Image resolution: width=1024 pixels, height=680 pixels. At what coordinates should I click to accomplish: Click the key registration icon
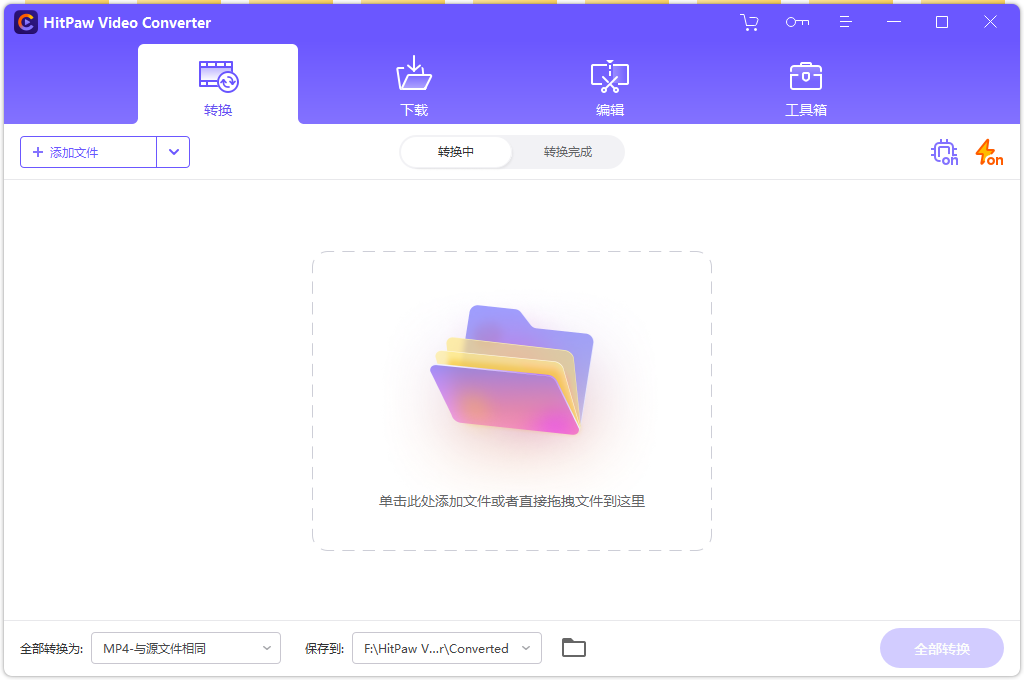[x=797, y=22]
